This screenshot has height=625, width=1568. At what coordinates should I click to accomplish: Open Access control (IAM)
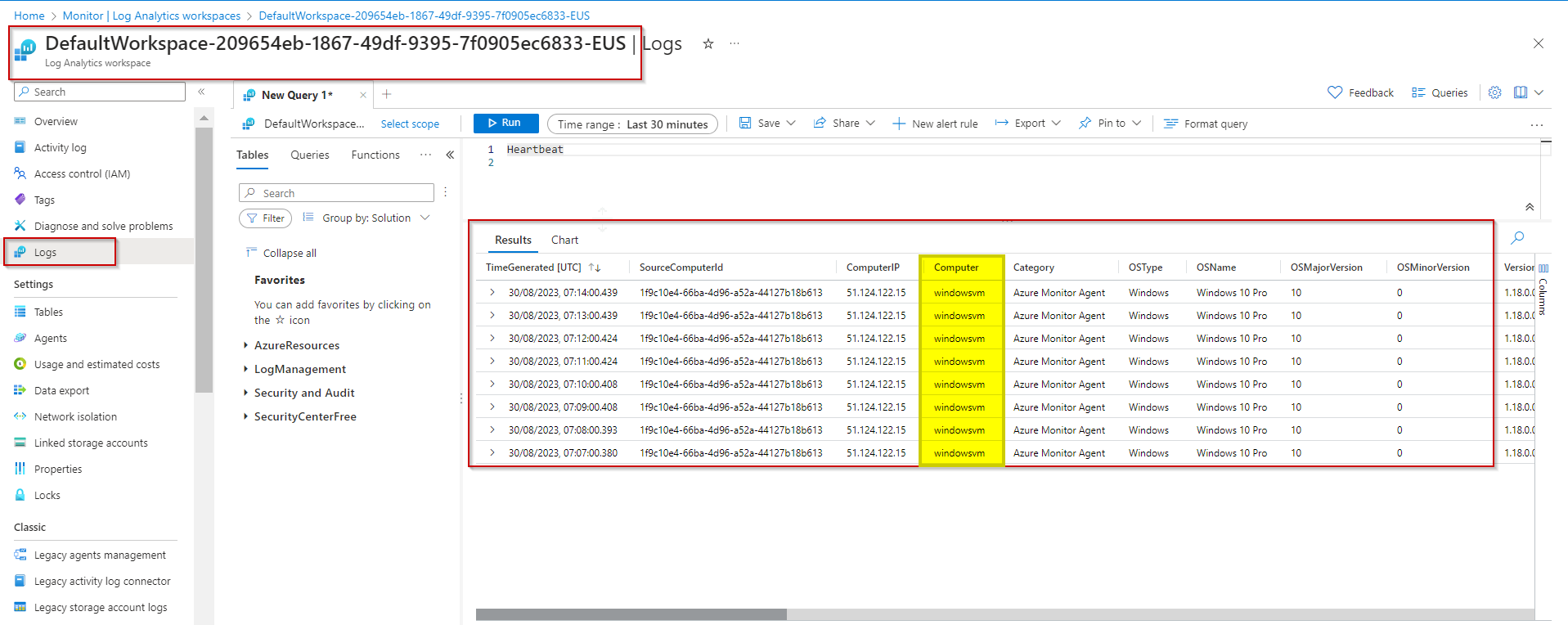tap(82, 173)
